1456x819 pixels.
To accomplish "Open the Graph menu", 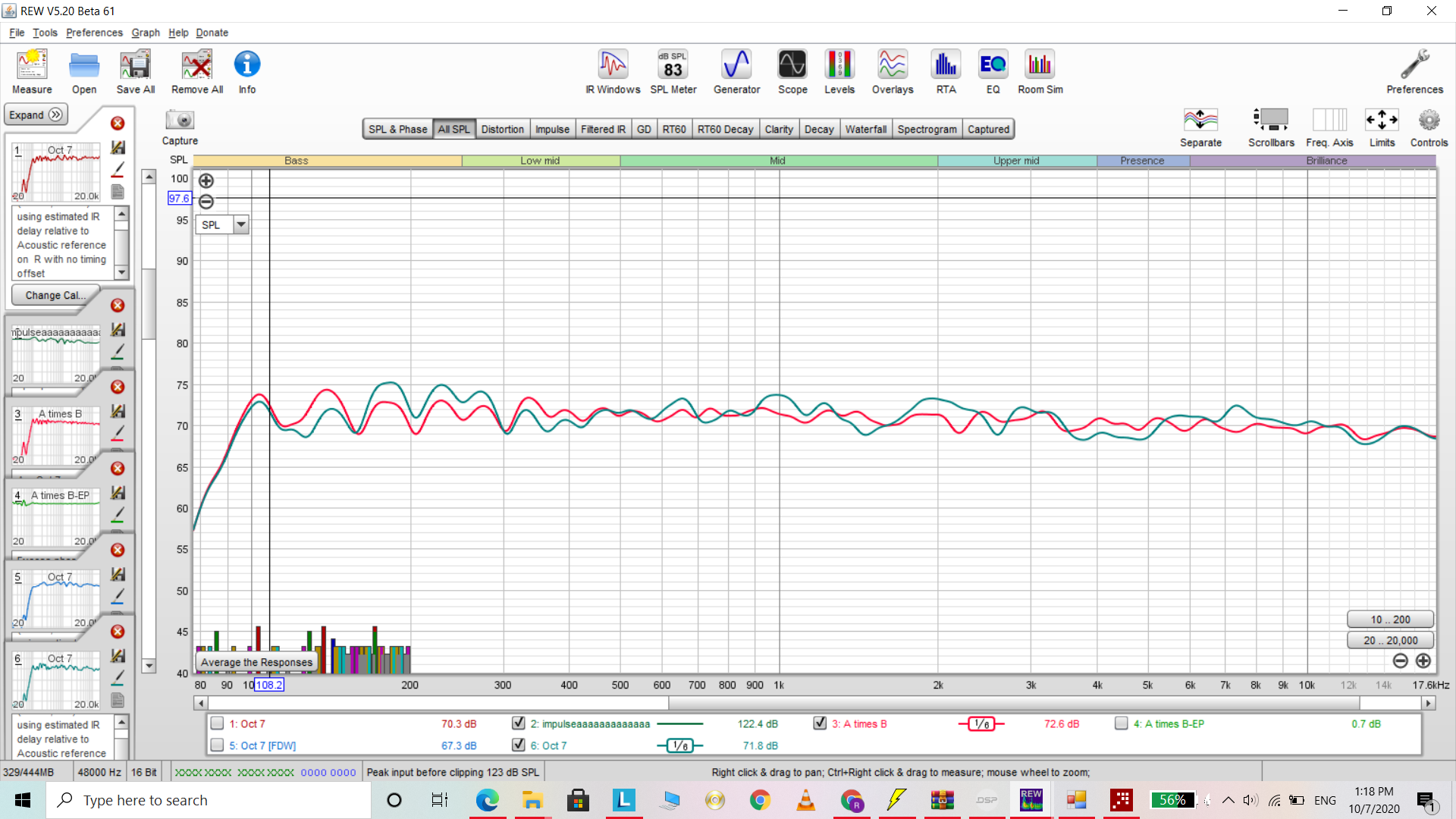I will 146,33.
